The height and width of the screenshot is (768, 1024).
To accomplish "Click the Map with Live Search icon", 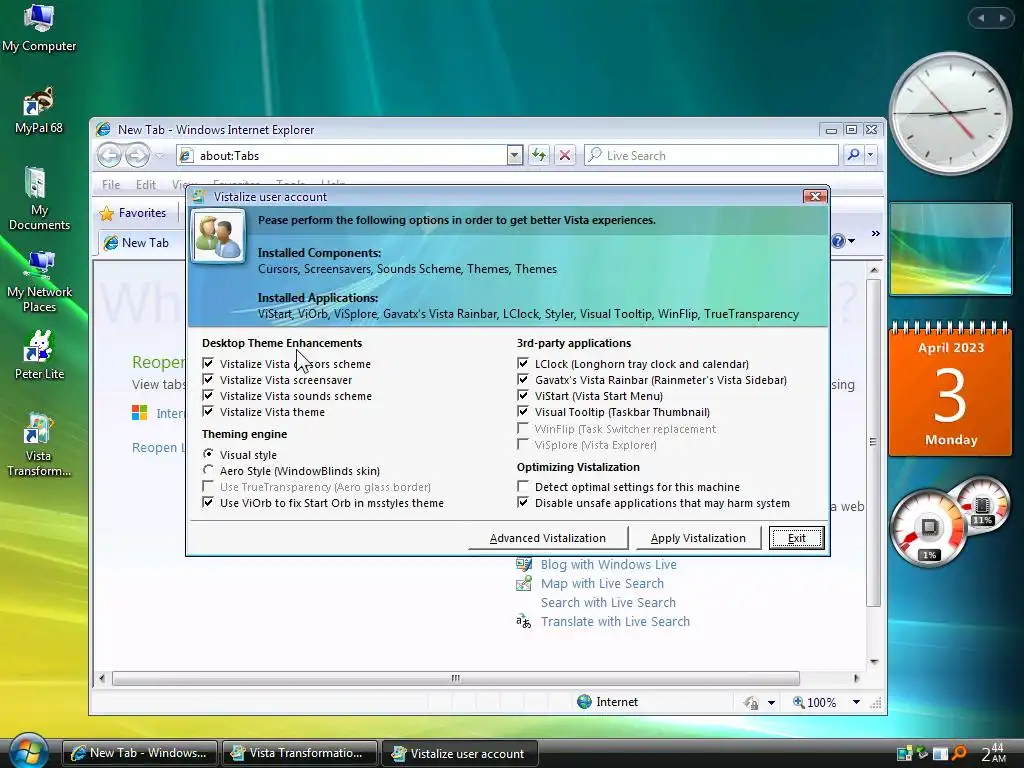I will [x=524, y=583].
